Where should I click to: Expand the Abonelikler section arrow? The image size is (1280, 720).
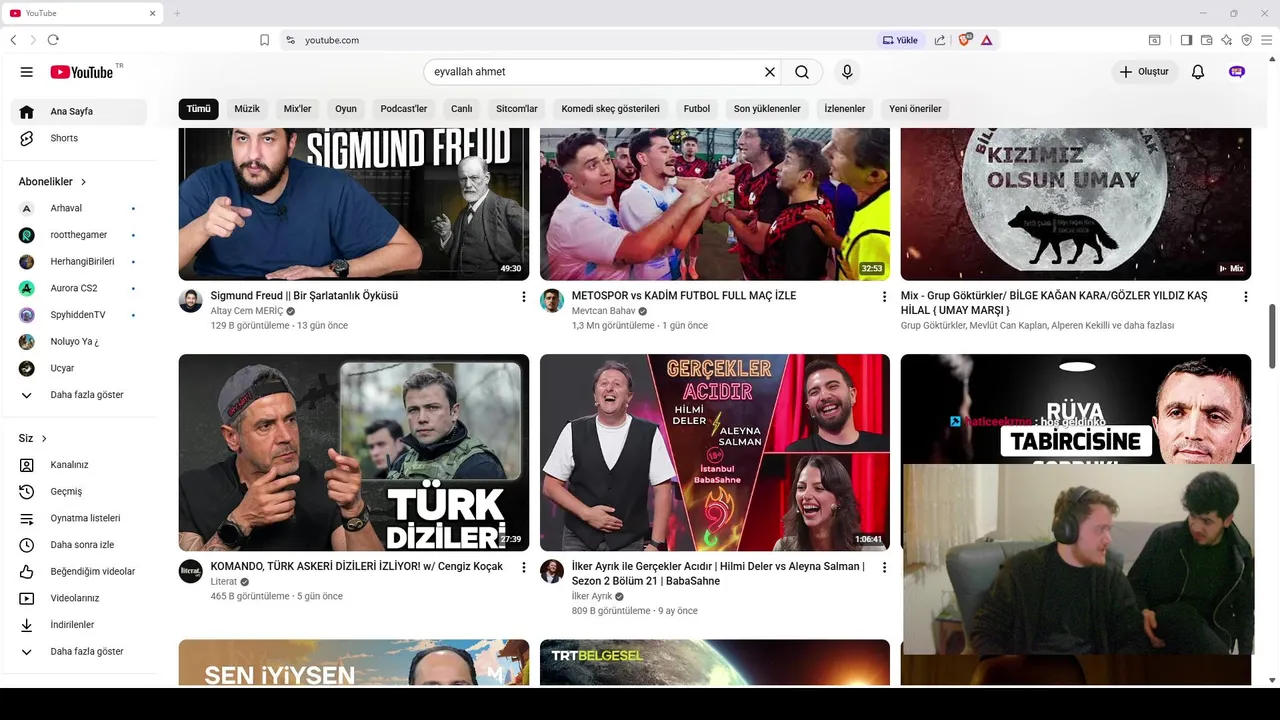[83, 182]
